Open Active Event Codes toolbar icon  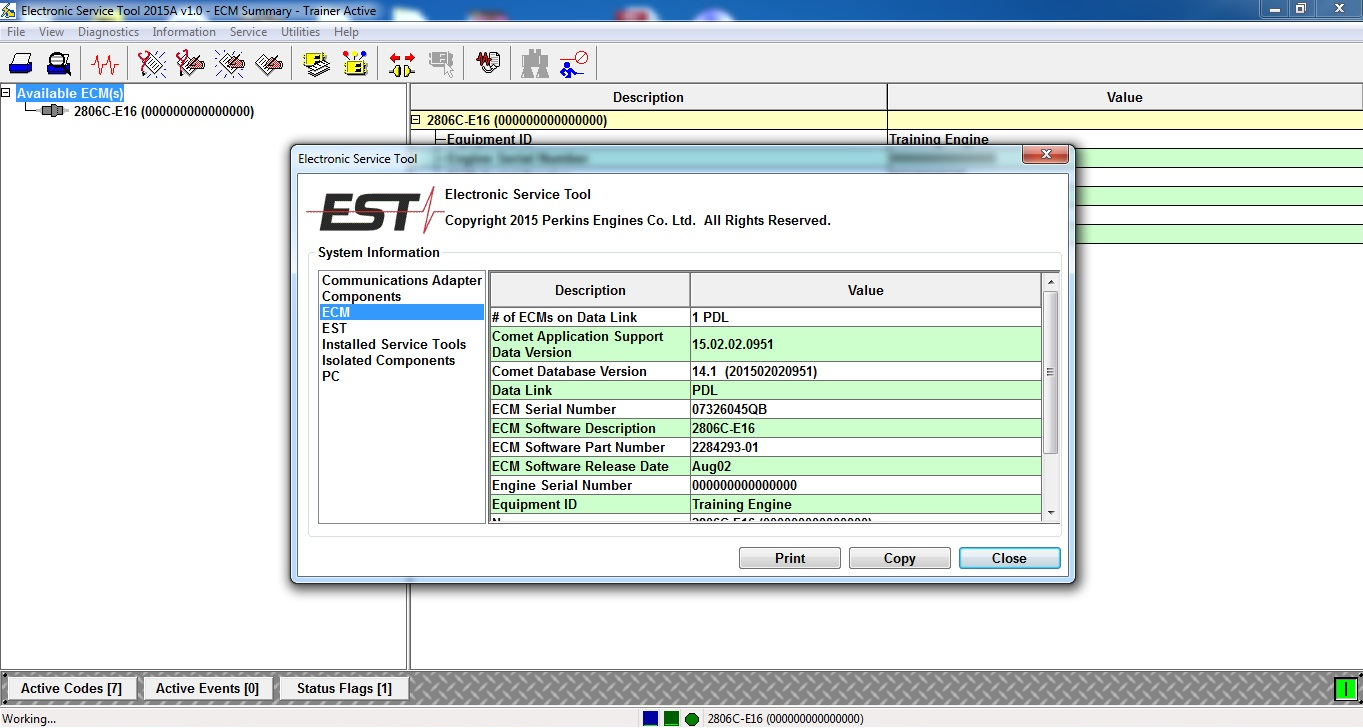click(x=229, y=64)
